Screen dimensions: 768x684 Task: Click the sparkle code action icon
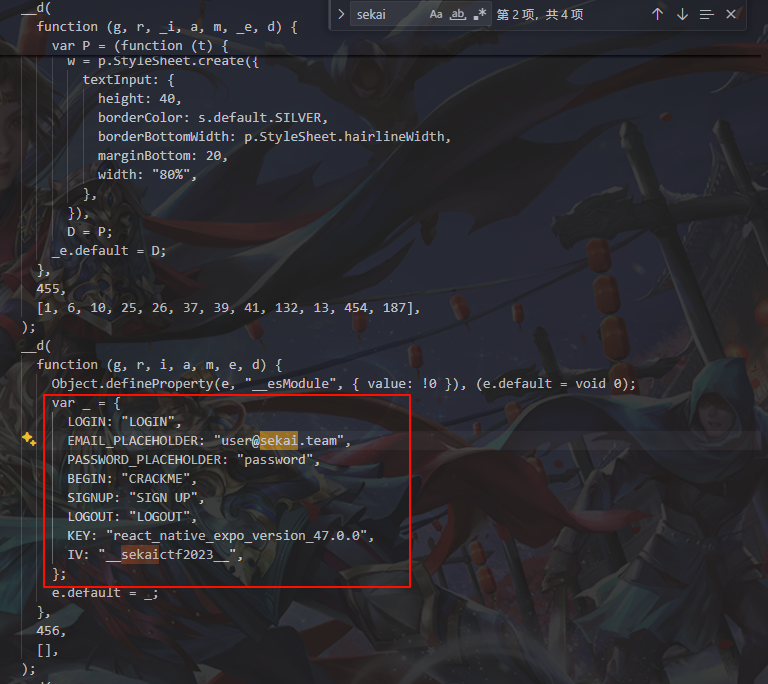[28, 440]
